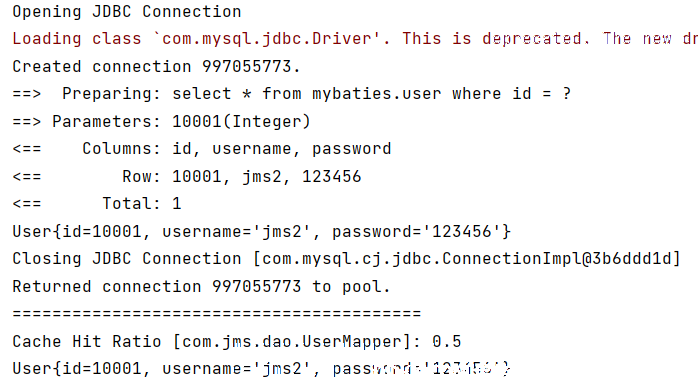This screenshot has width=698, height=382.
Task: Click 'Returned connection 997055773 to pool.' line
Action: pos(201,287)
